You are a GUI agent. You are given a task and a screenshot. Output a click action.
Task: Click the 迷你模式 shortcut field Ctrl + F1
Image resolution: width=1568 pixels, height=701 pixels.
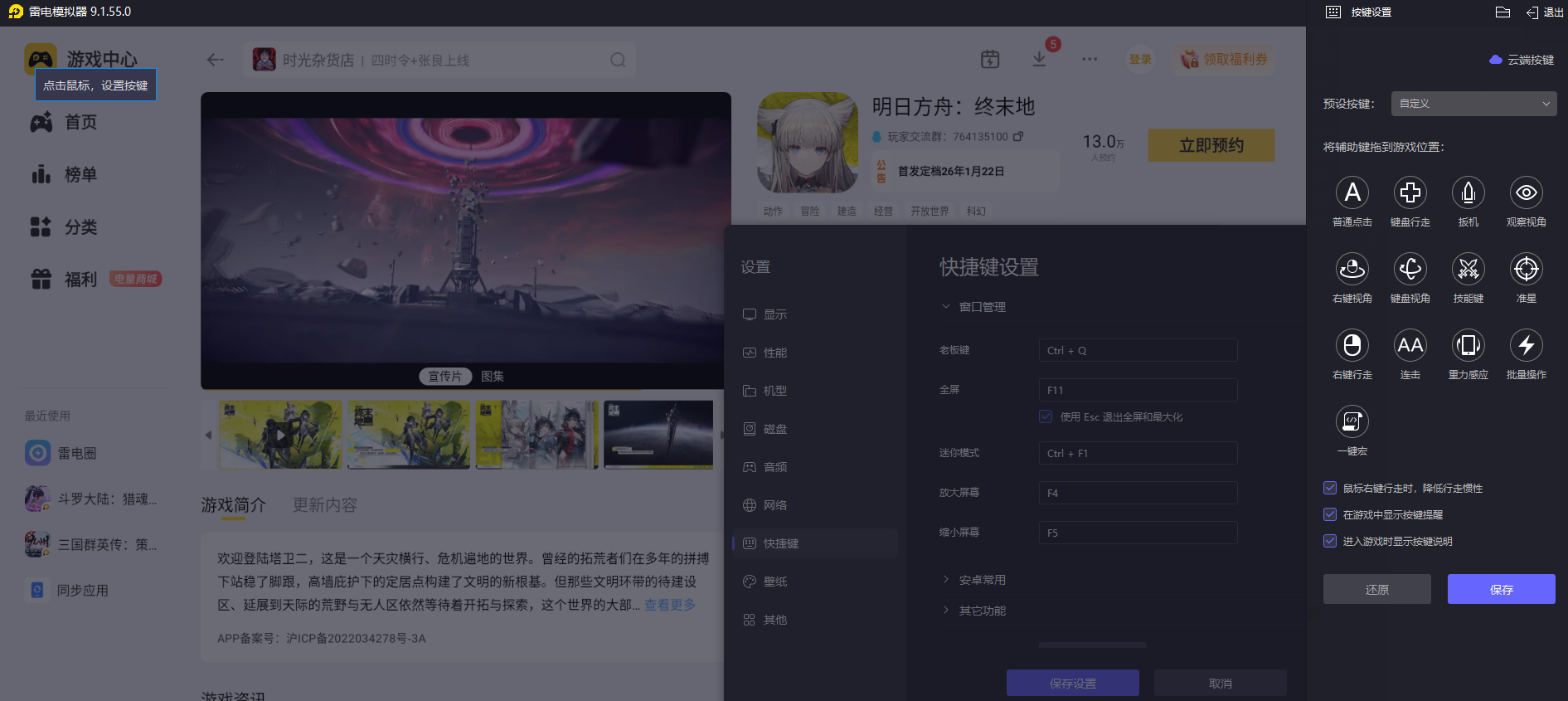click(x=1138, y=453)
